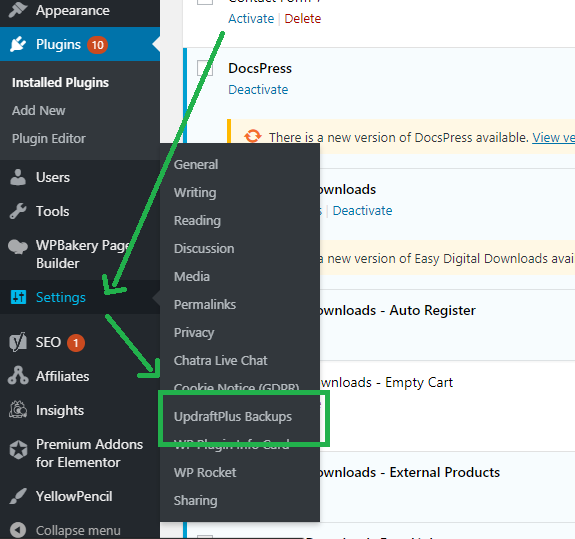Image resolution: width=575 pixels, height=539 pixels.
Task: Click the Appearance paintbrush icon
Action: 18,10
